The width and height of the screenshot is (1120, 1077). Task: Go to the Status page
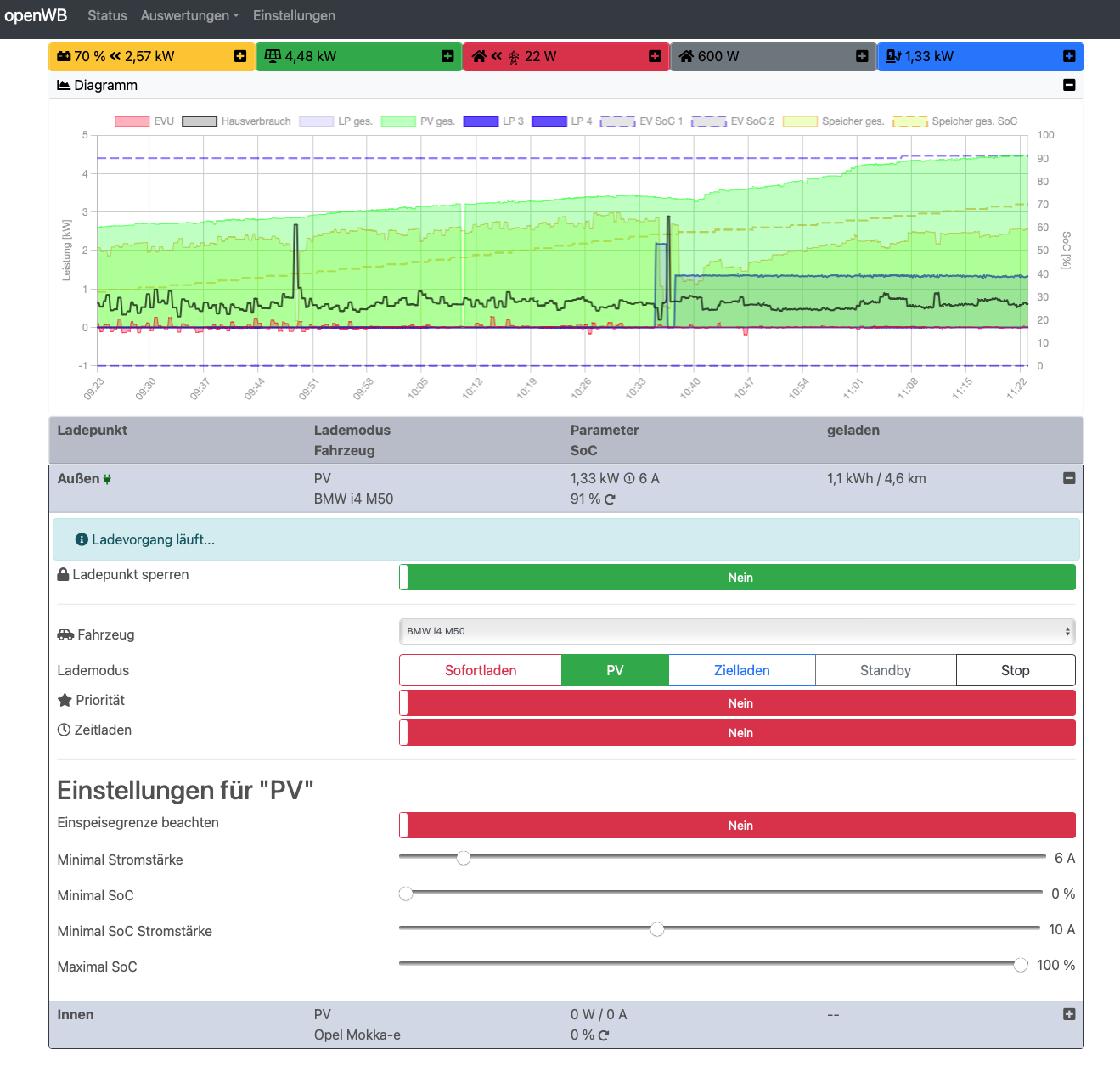(107, 15)
